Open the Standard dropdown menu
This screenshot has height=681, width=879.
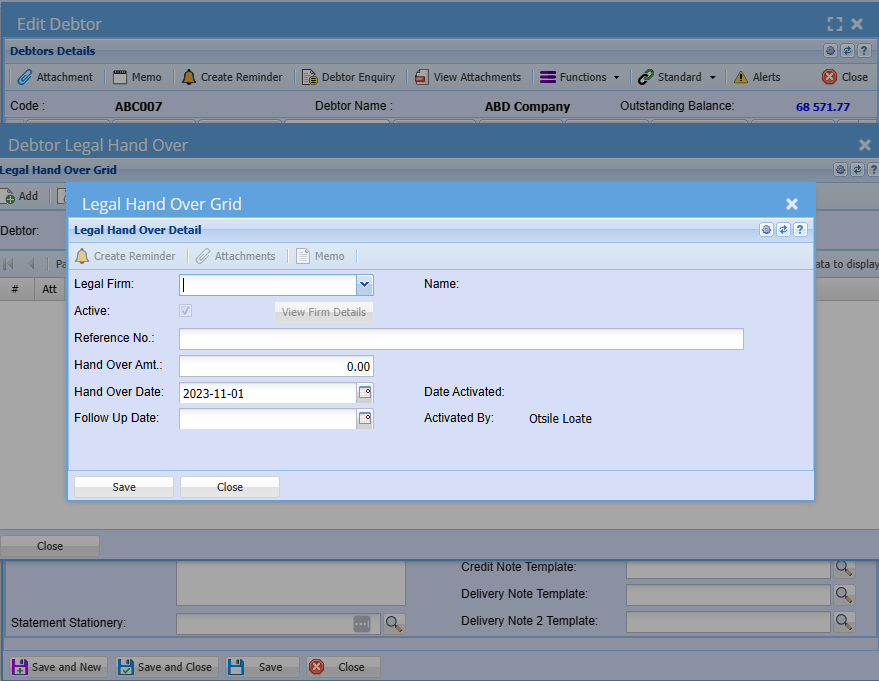(x=677, y=77)
